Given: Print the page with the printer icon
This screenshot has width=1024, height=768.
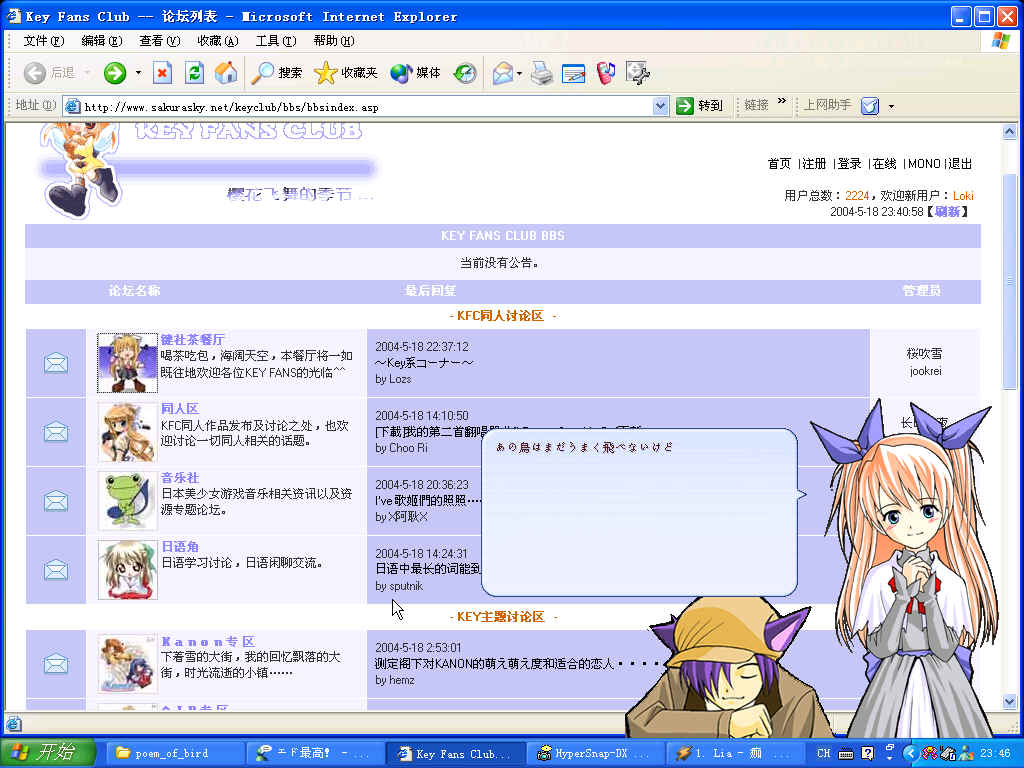Looking at the screenshot, I should coord(541,72).
